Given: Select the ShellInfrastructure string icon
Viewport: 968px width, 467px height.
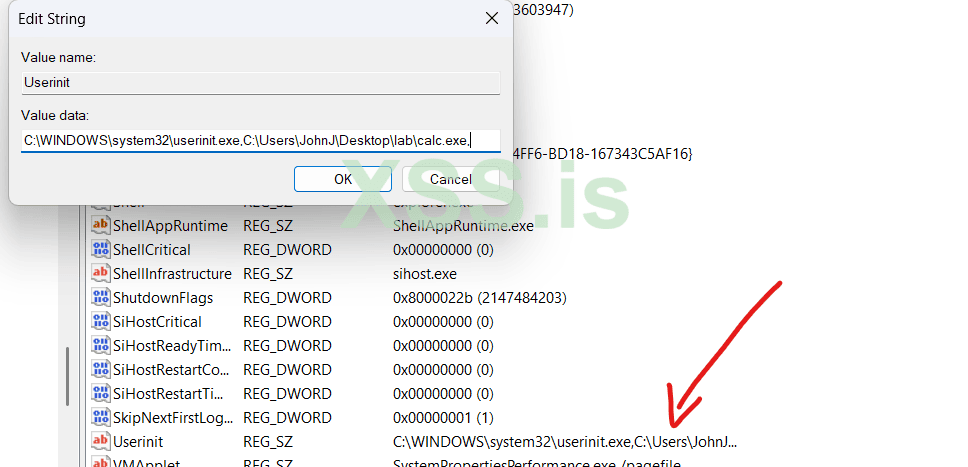Looking at the screenshot, I should pyautogui.click(x=100, y=274).
